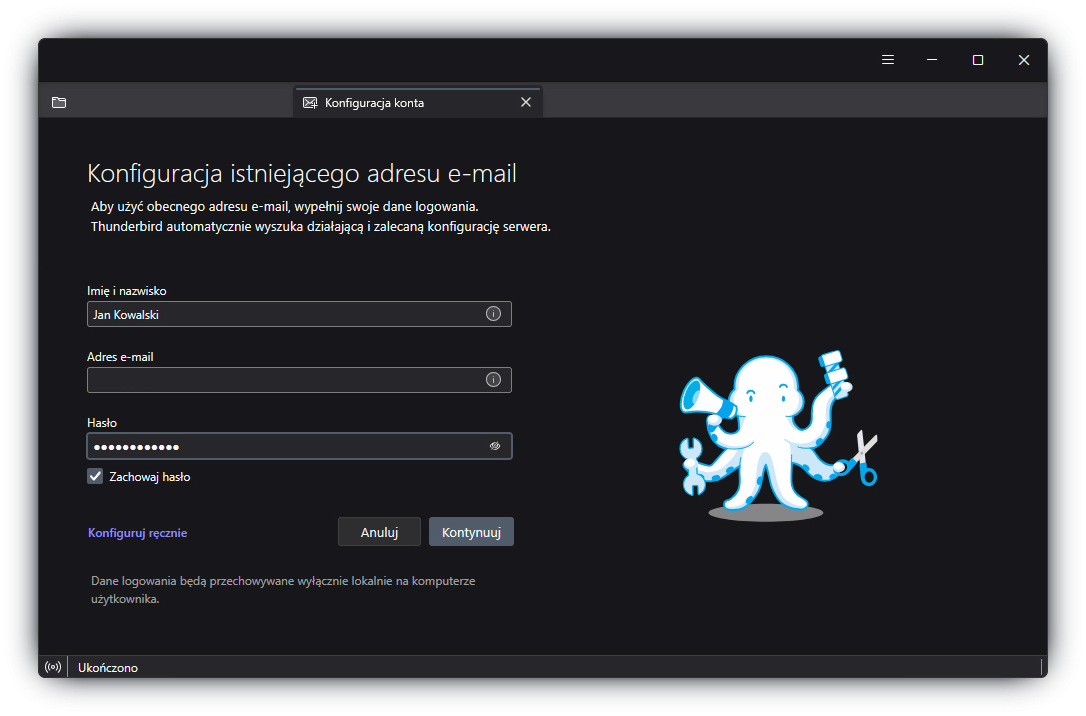The width and height of the screenshot is (1086, 716).
Task: Click the Anuluj button
Action: click(379, 531)
